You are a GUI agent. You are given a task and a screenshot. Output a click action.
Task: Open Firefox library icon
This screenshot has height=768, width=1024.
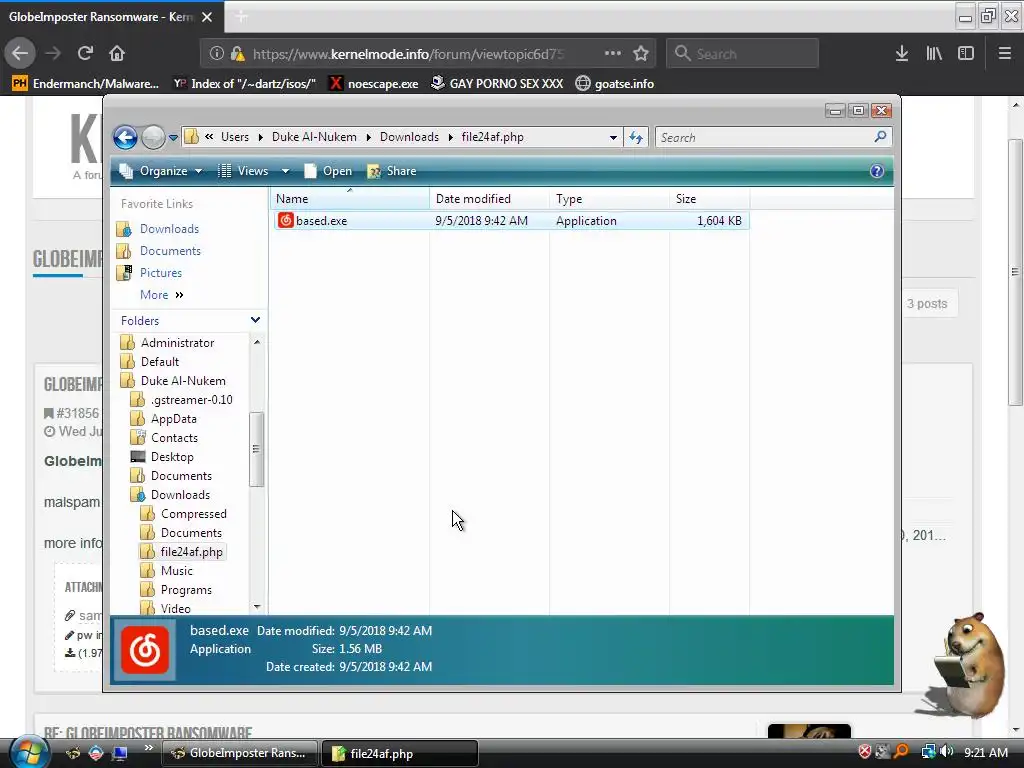tap(934, 54)
